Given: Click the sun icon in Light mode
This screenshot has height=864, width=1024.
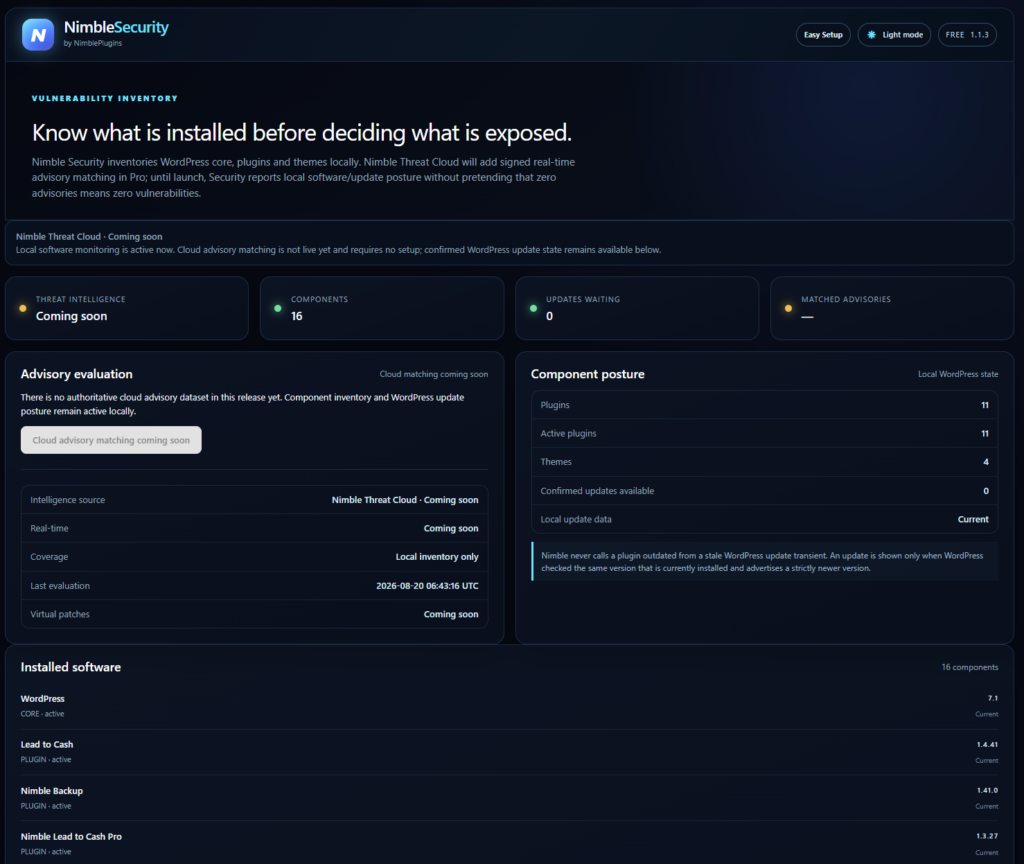Looking at the screenshot, I should (x=871, y=35).
